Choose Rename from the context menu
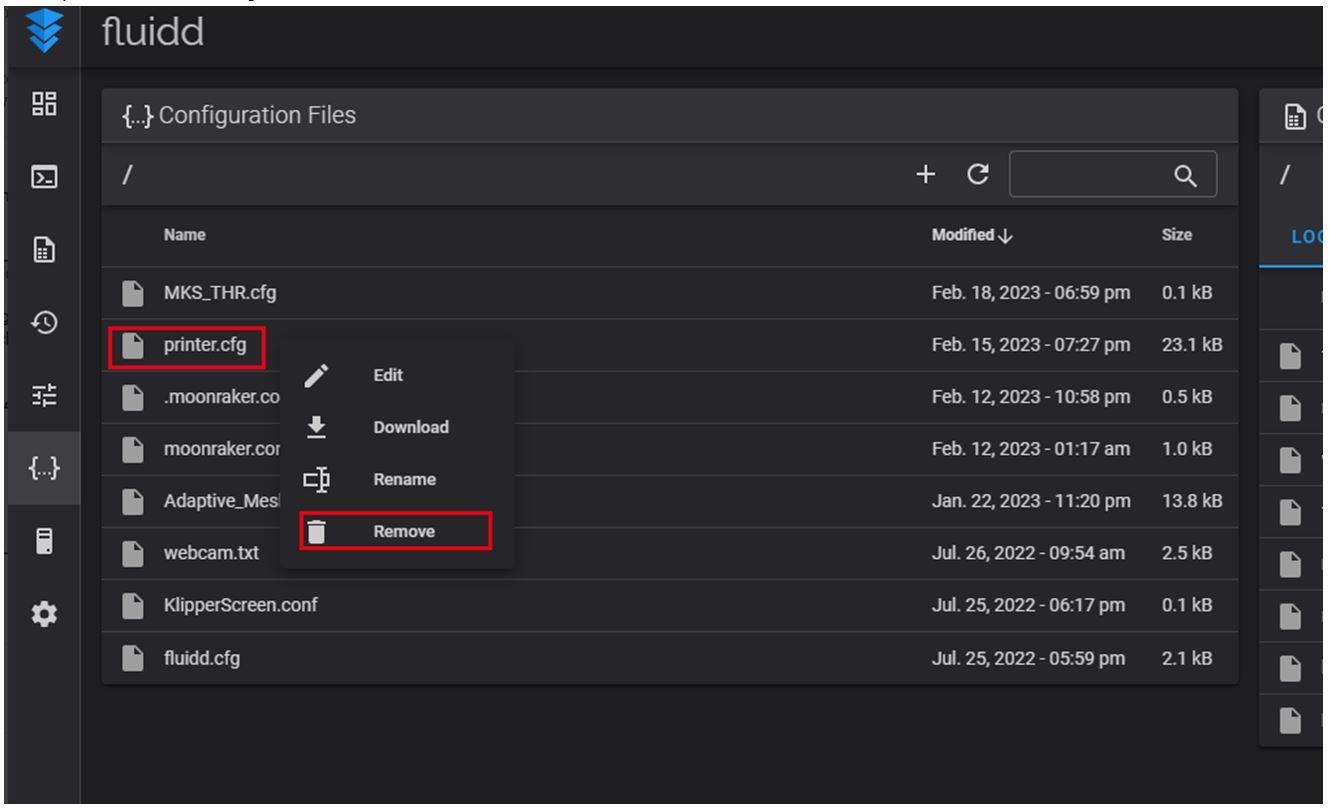 click(x=404, y=480)
